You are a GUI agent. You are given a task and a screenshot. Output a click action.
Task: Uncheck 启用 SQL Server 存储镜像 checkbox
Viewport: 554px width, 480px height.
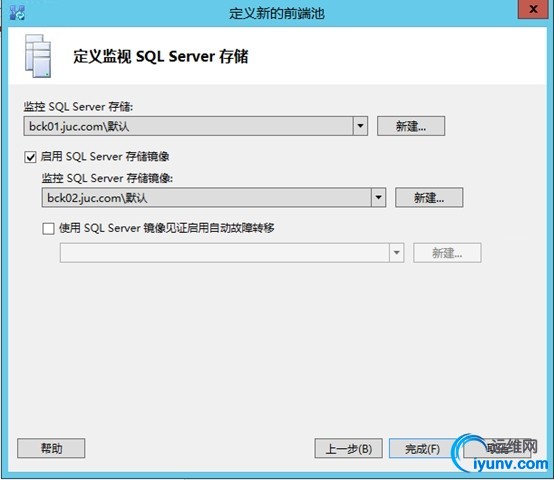coord(30,157)
